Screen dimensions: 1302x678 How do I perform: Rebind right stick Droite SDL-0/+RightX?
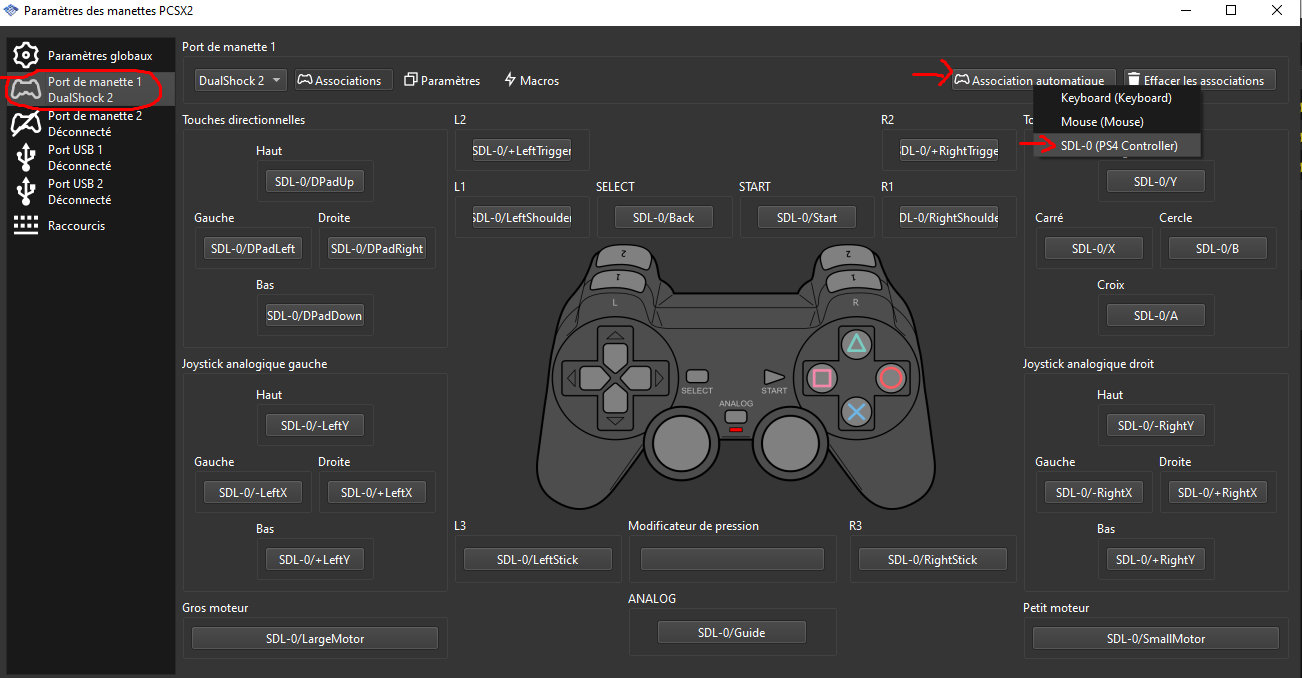point(1217,492)
